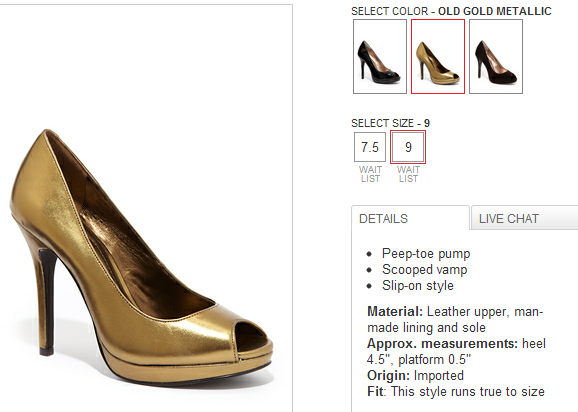
Task: Click the Select Size heading text
Action: point(382,123)
